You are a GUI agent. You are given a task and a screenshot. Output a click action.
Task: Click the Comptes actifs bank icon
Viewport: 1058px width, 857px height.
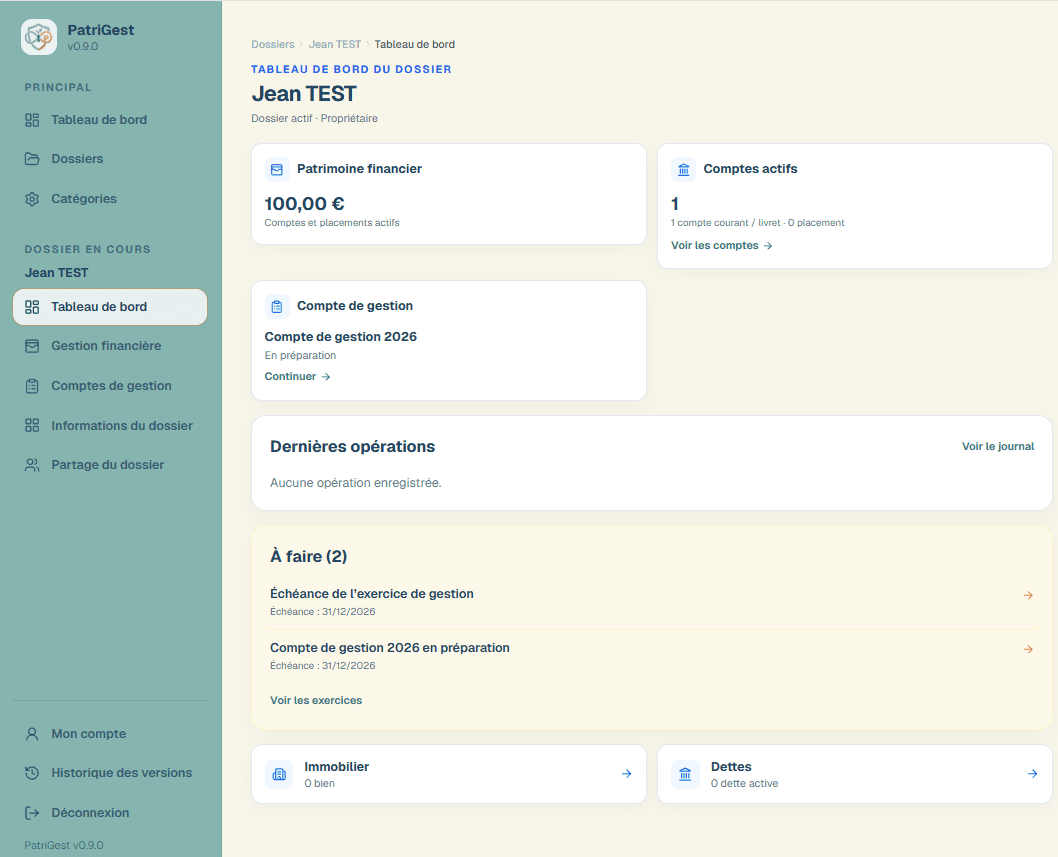684,169
